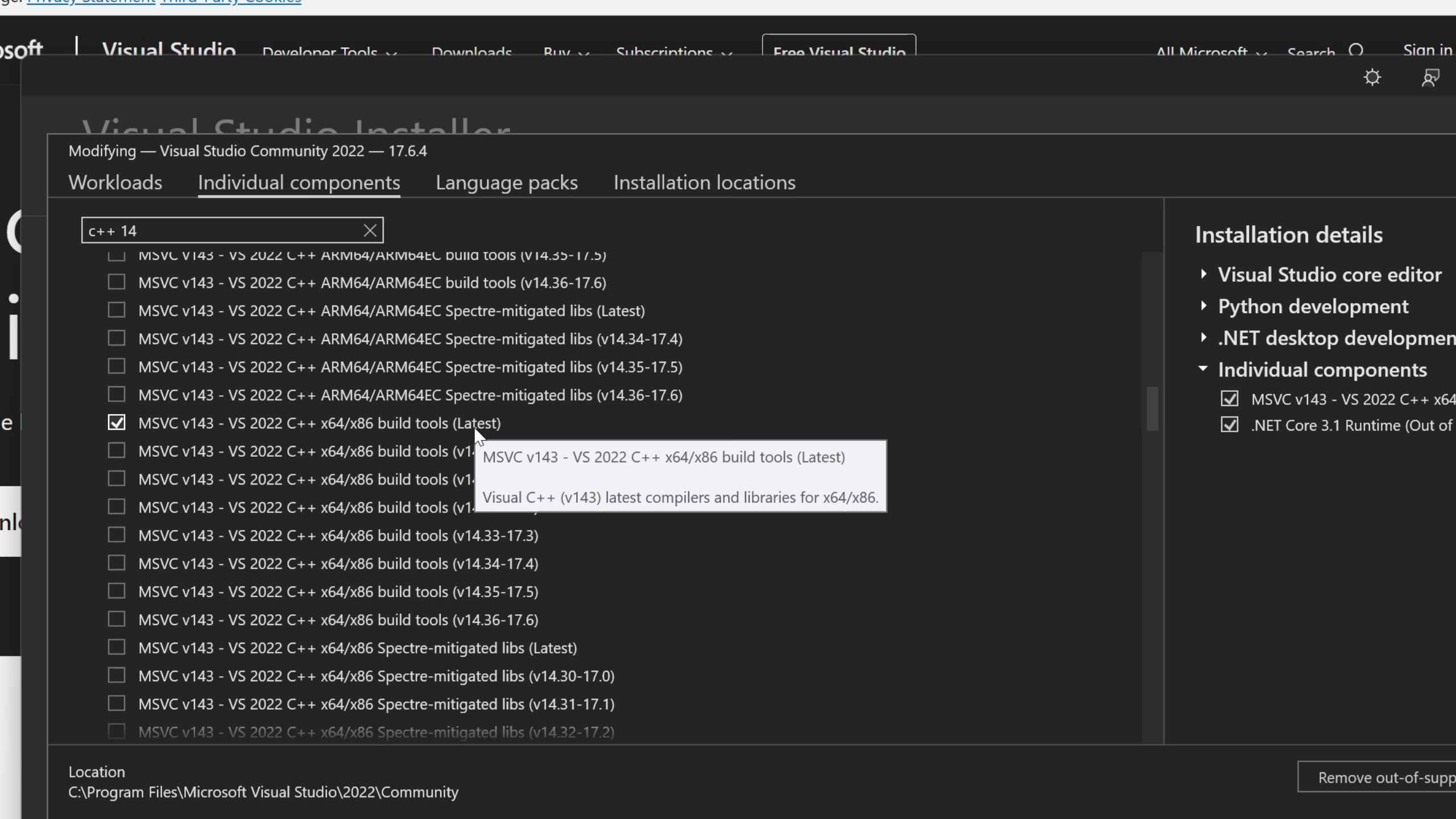Image resolution: width=1456 pixels, height=819 pixels.
Task: Toggle theme sun icon in installer header
Action: pos(1372,77)
